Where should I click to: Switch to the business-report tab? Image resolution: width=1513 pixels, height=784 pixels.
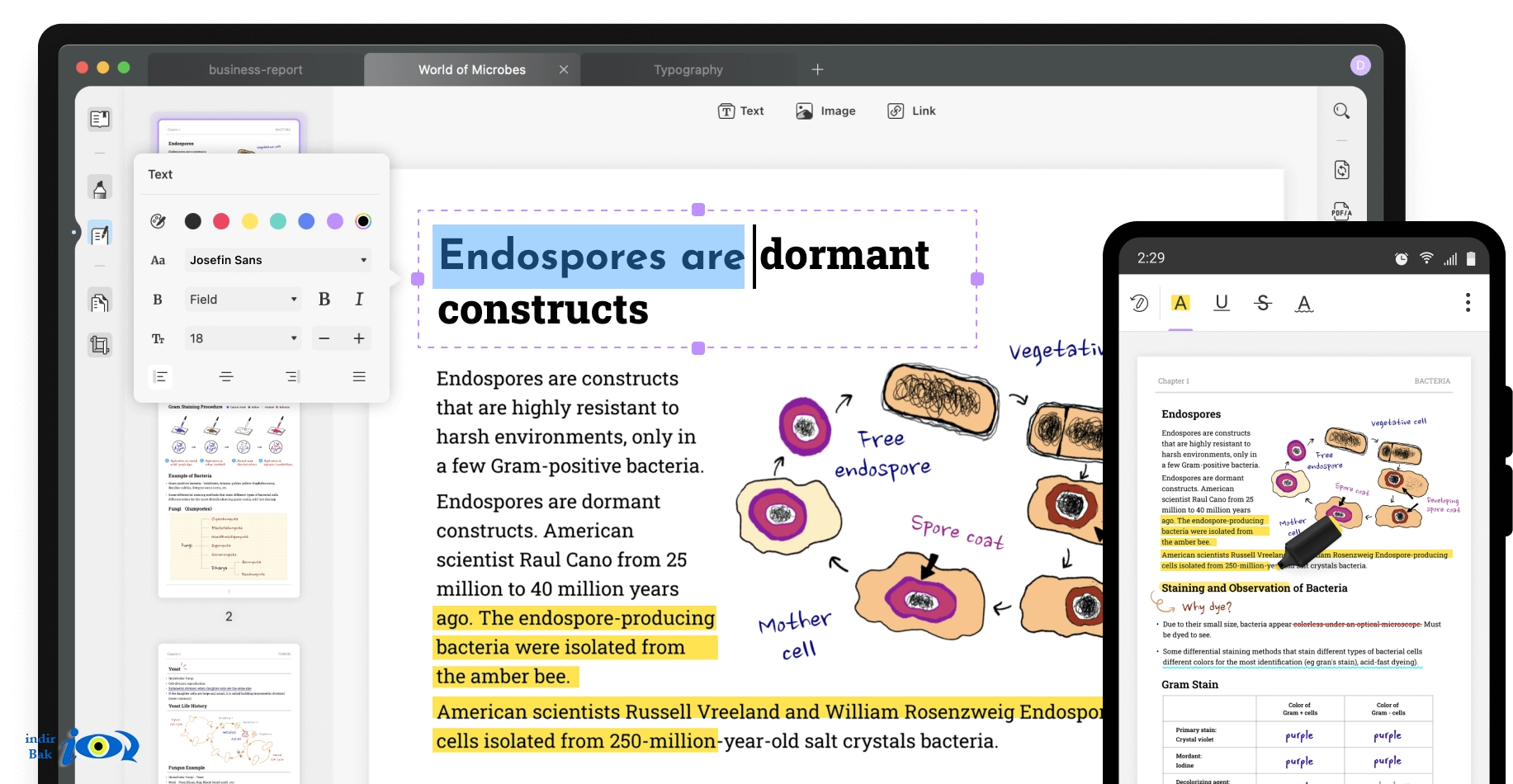[x=256, y=69]
